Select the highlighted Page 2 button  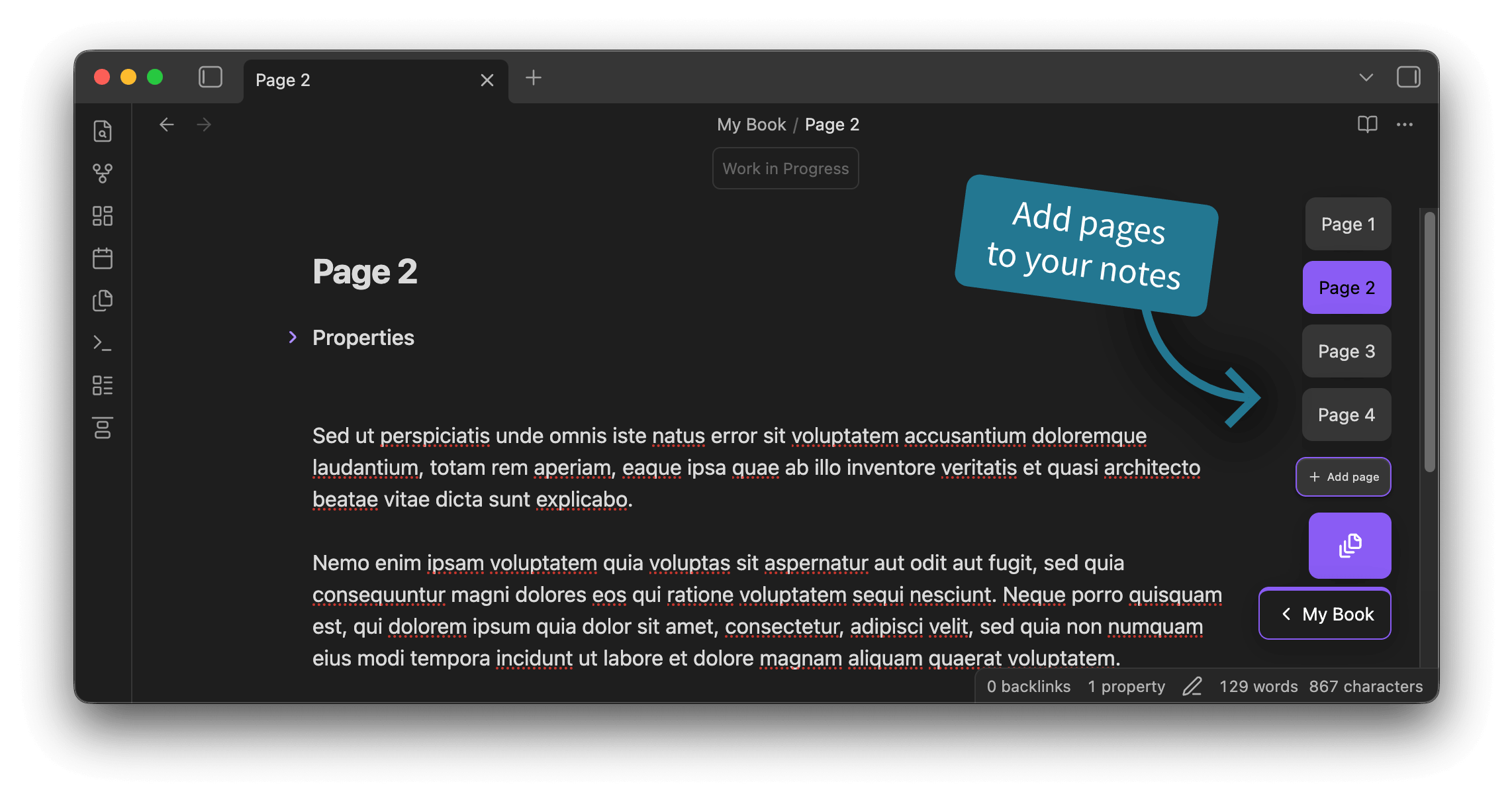click(x=1347, y=287)
